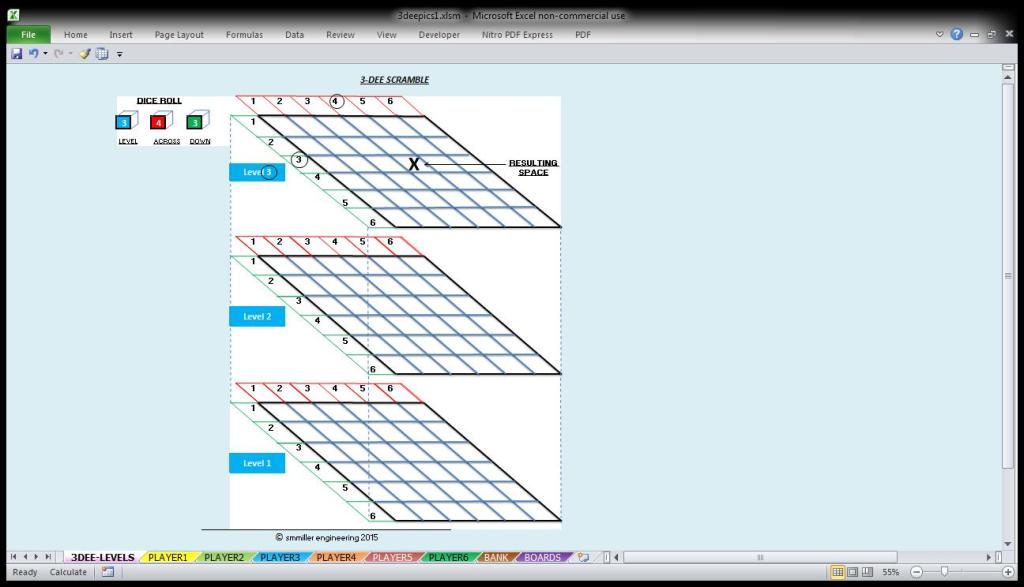This screenshot has width=1024, height=587.
Task: Click the broom-style icon in Quick Access Toolbar
Action: pos(85,54)
